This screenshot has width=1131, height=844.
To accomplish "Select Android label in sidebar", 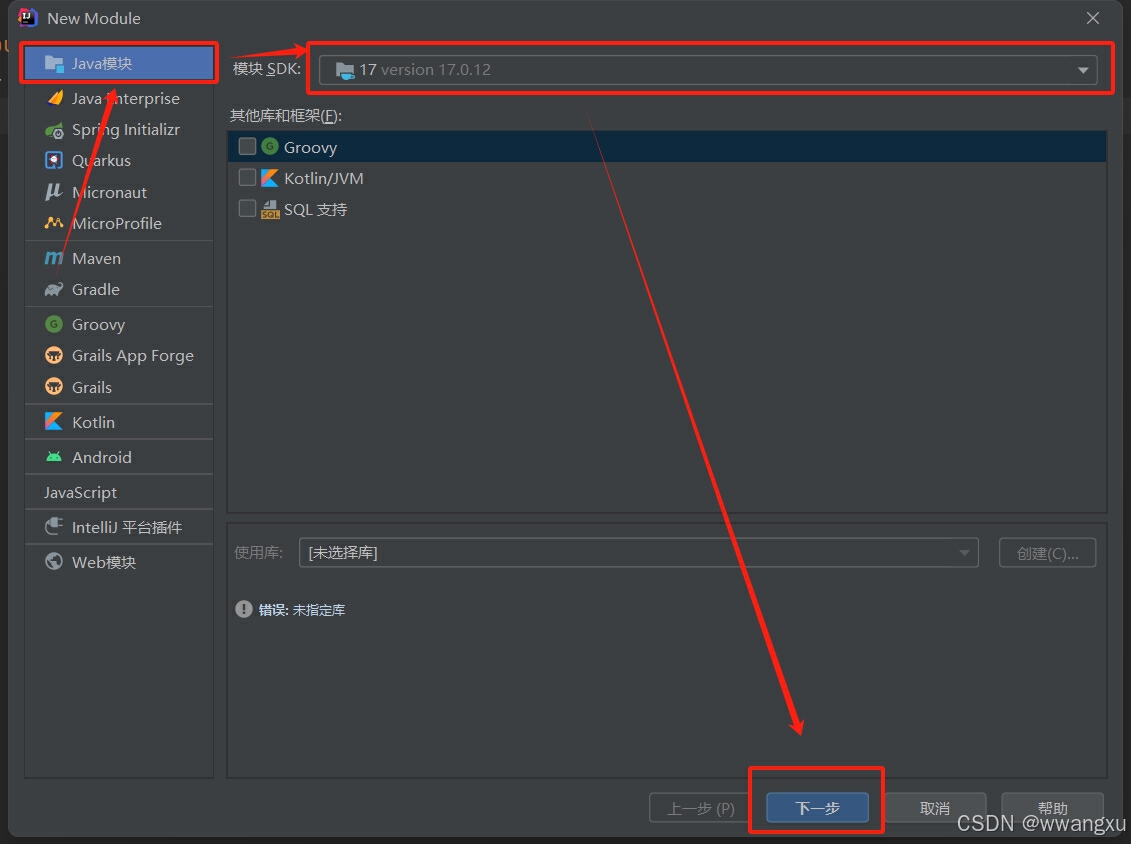I will point(102,457).
